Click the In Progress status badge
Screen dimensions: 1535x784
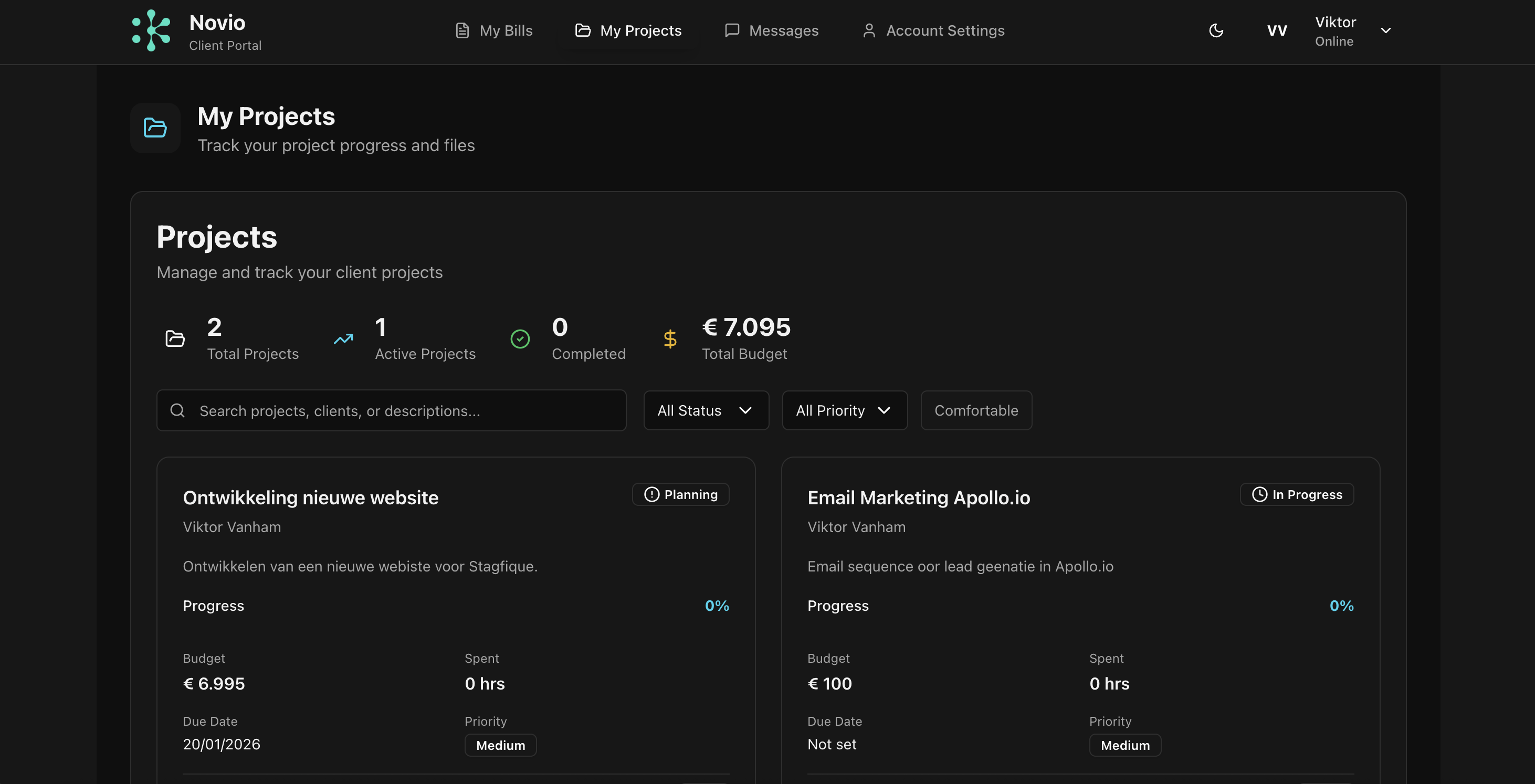(x=1297, y=494)
